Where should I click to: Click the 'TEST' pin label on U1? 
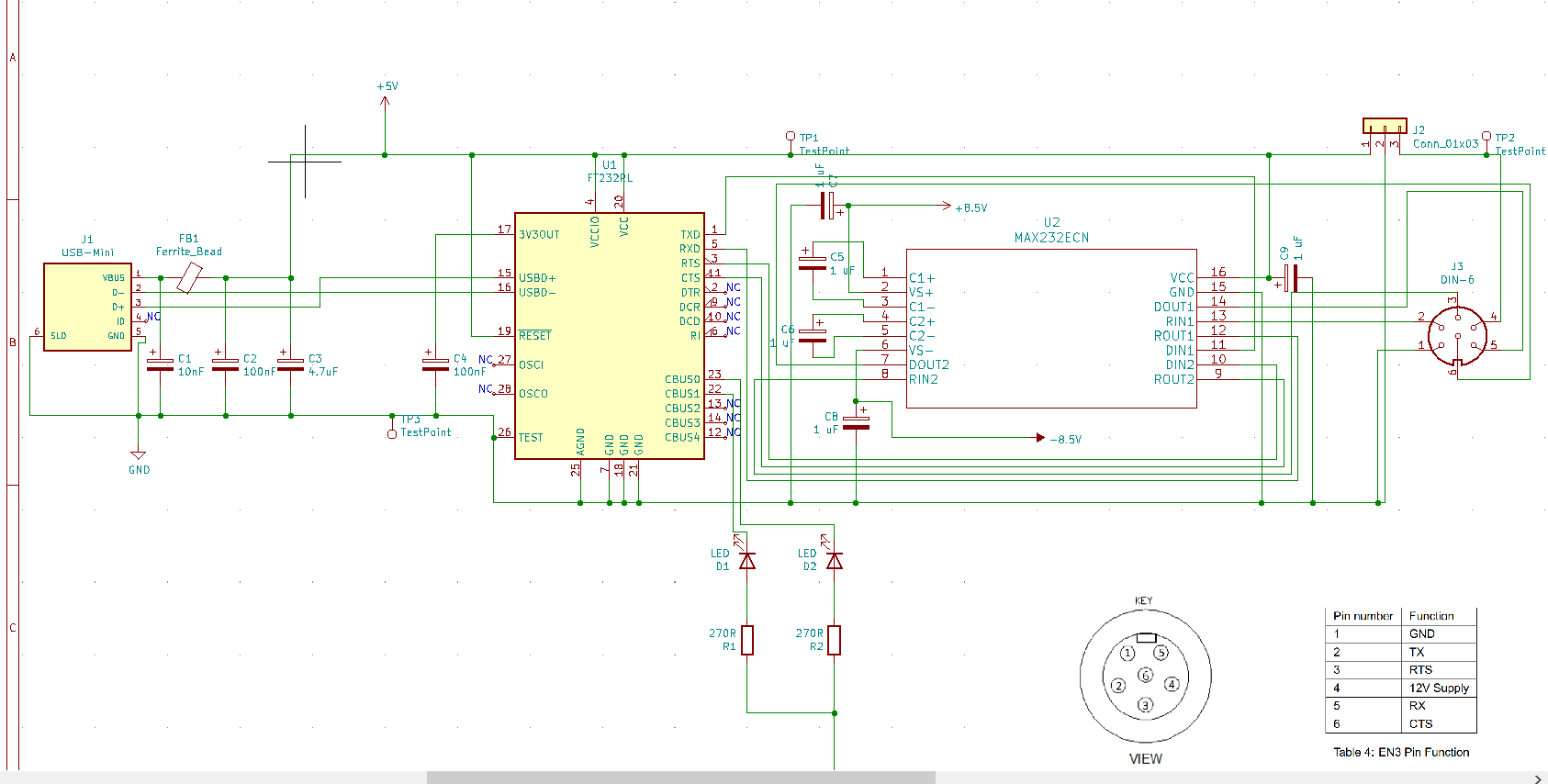point(530,438)
